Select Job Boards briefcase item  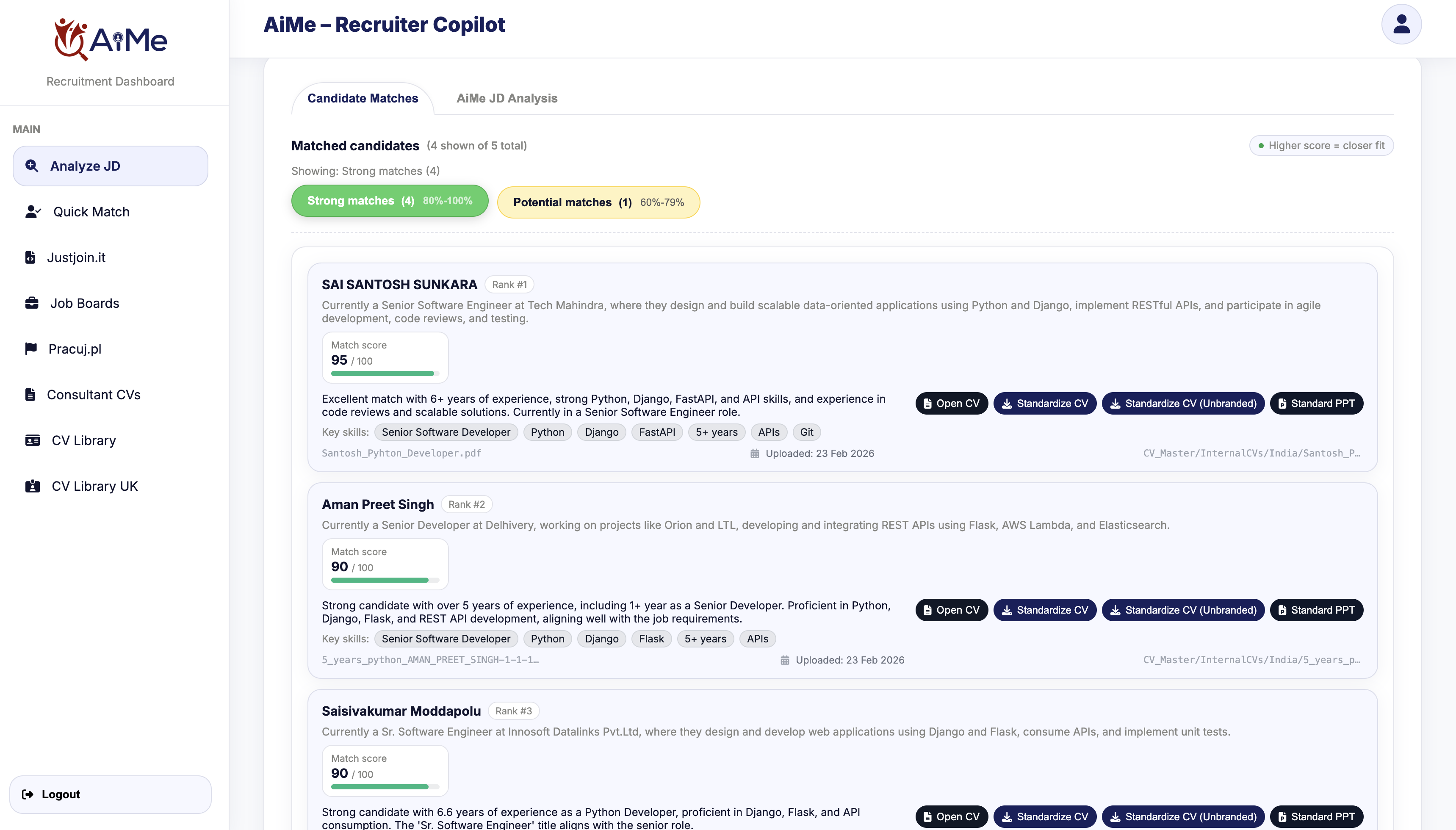[110, 303]
